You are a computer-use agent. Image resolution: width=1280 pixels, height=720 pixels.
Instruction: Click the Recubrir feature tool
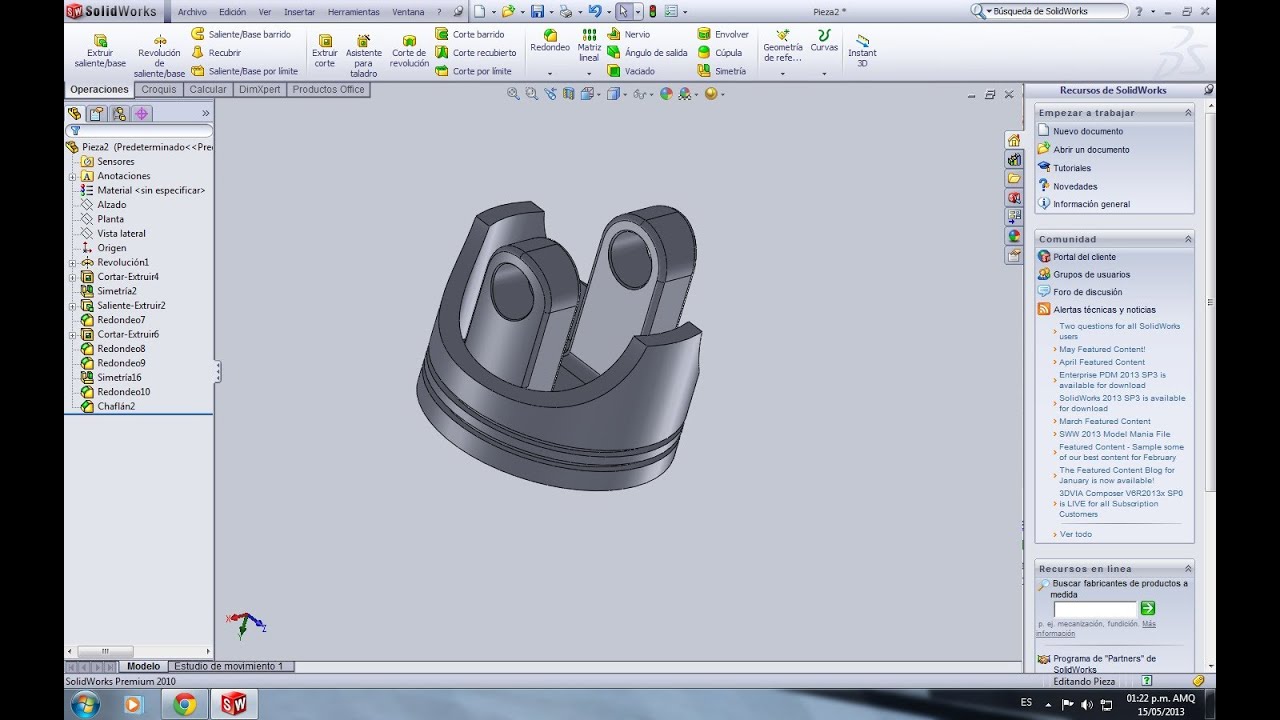coord(216,52)
